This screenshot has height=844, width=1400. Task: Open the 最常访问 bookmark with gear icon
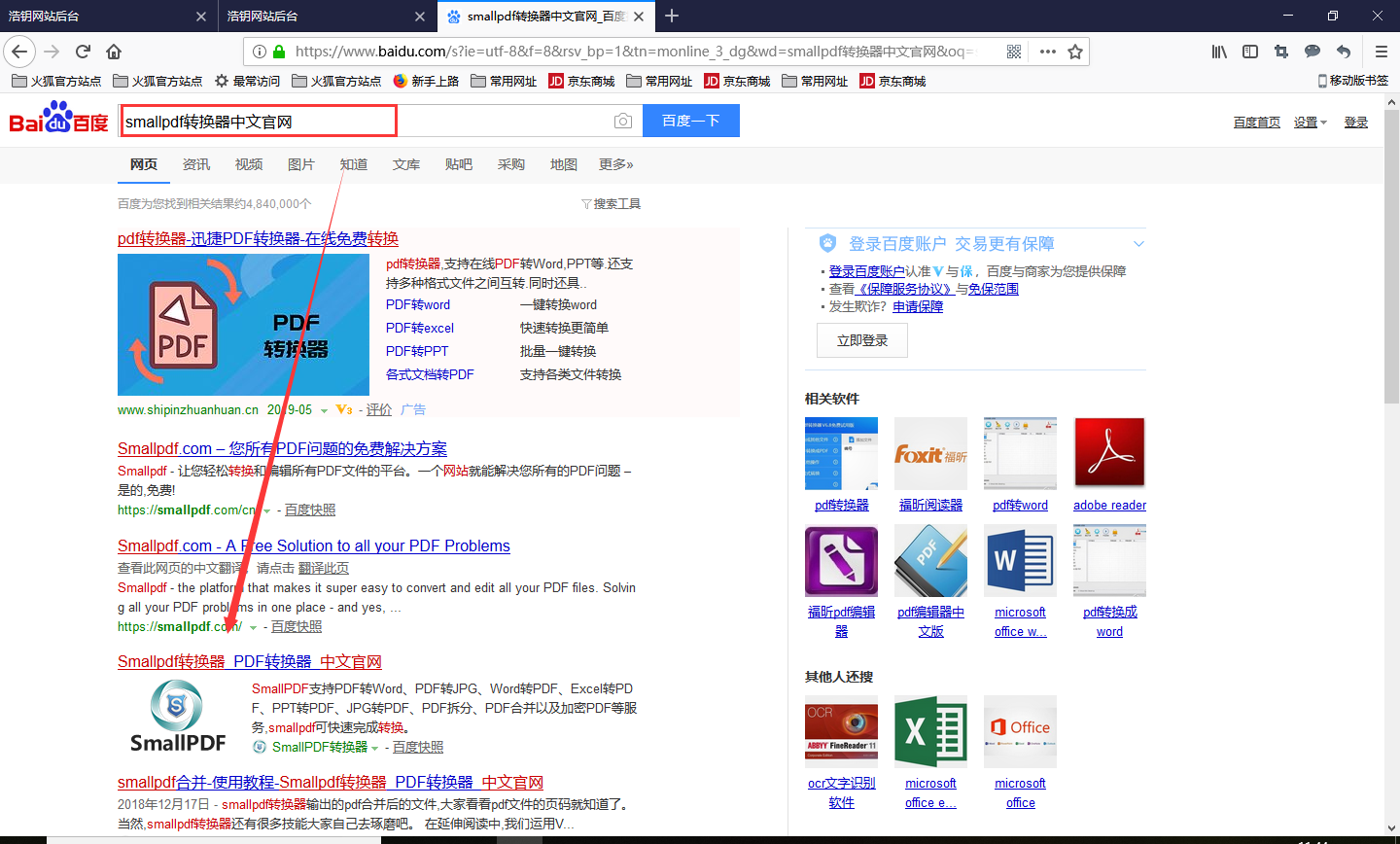point(247,81)
